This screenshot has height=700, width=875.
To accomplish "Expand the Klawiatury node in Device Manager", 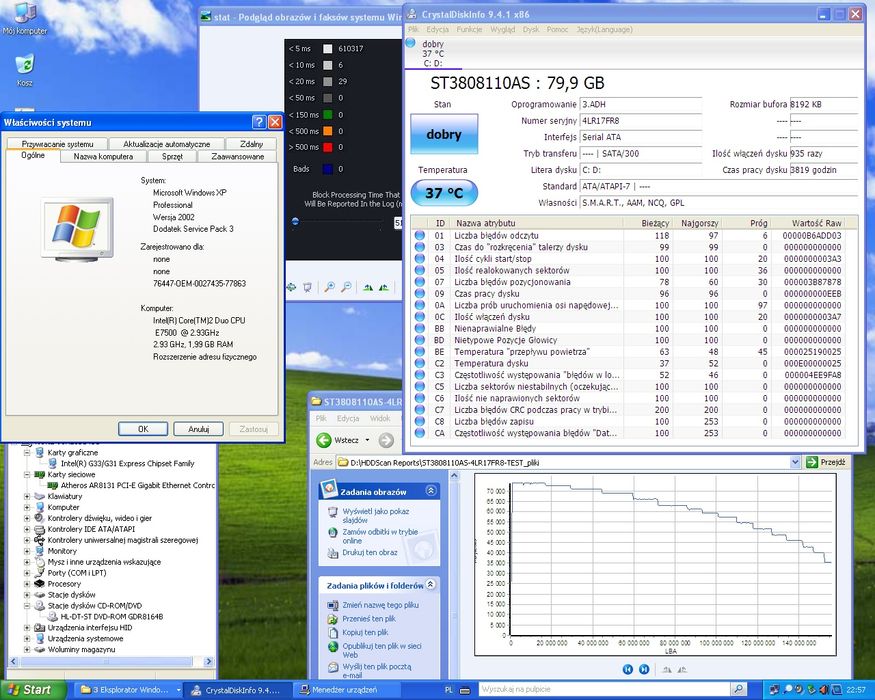I will (27, 496).
